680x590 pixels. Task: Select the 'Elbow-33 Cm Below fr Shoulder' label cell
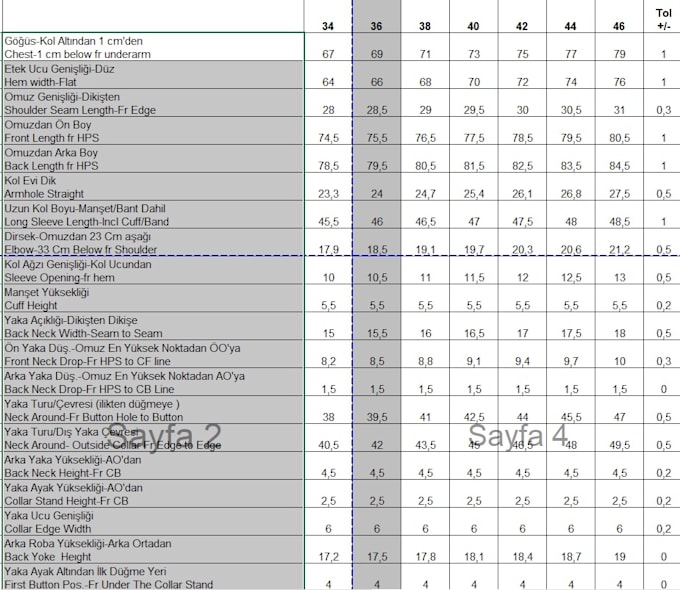coord(153,242)
